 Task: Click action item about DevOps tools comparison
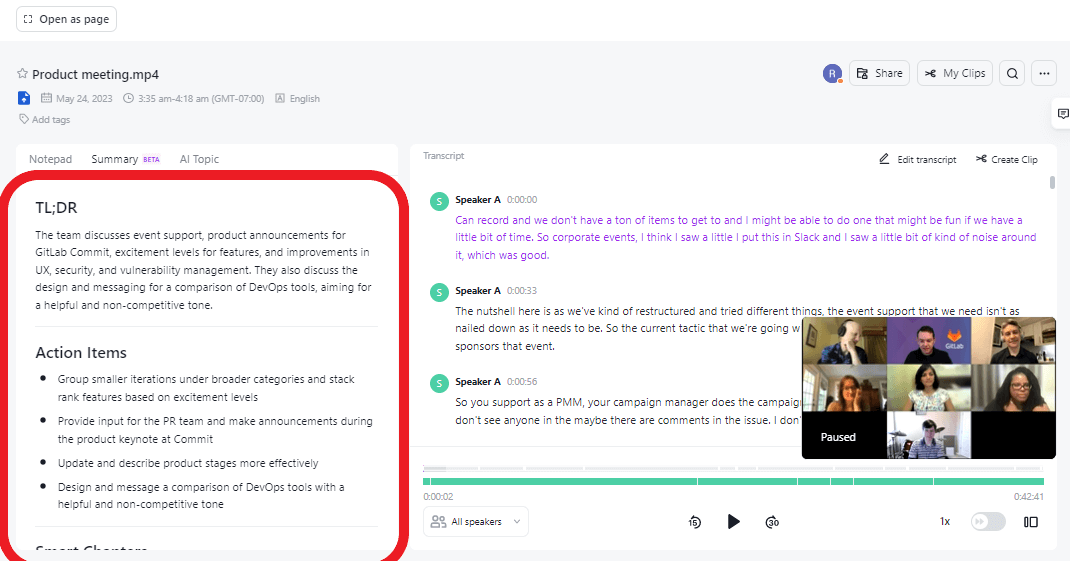[201, 495]
